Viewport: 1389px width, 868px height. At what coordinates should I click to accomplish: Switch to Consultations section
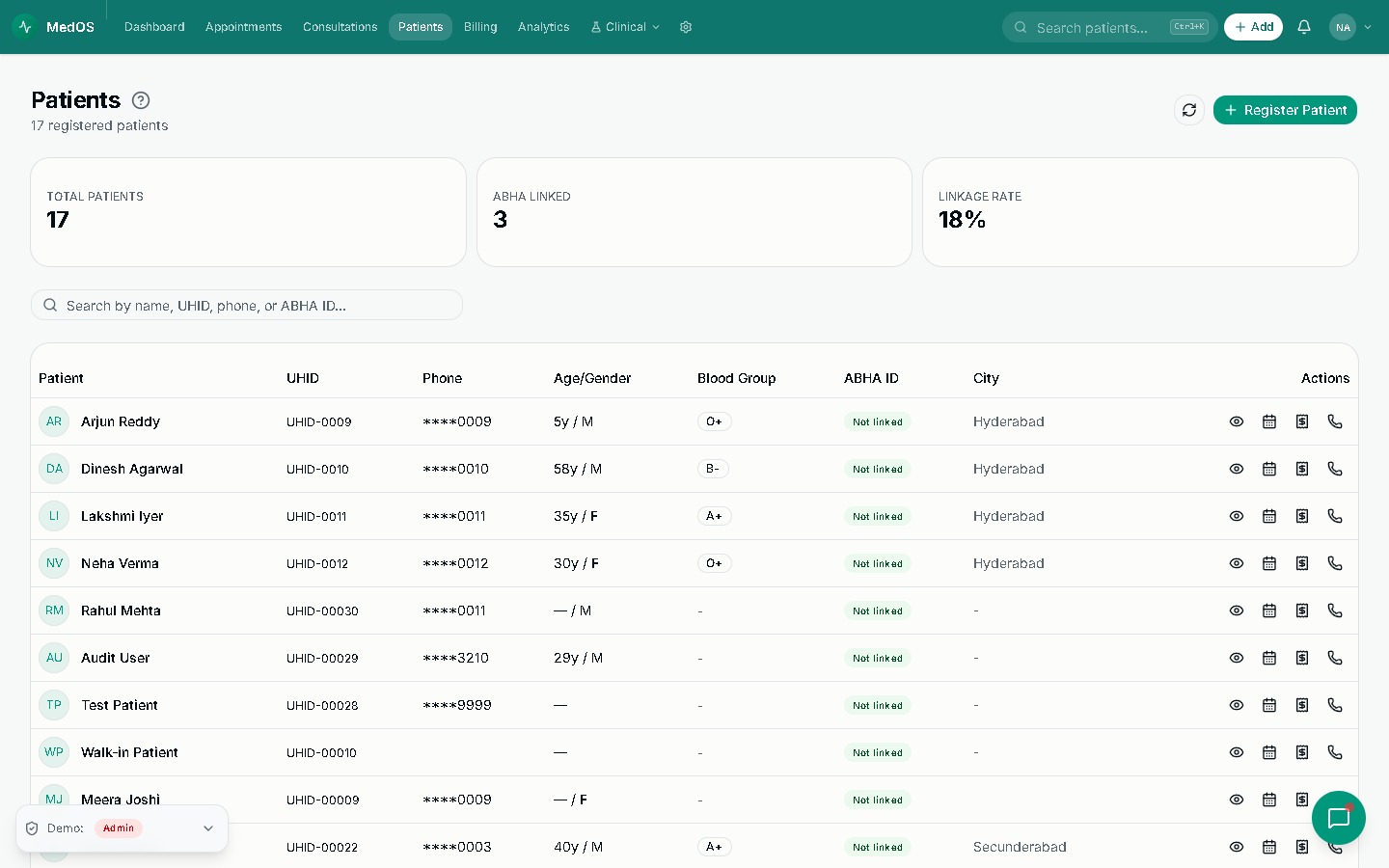pyautogui.click(x=340, y=27)
